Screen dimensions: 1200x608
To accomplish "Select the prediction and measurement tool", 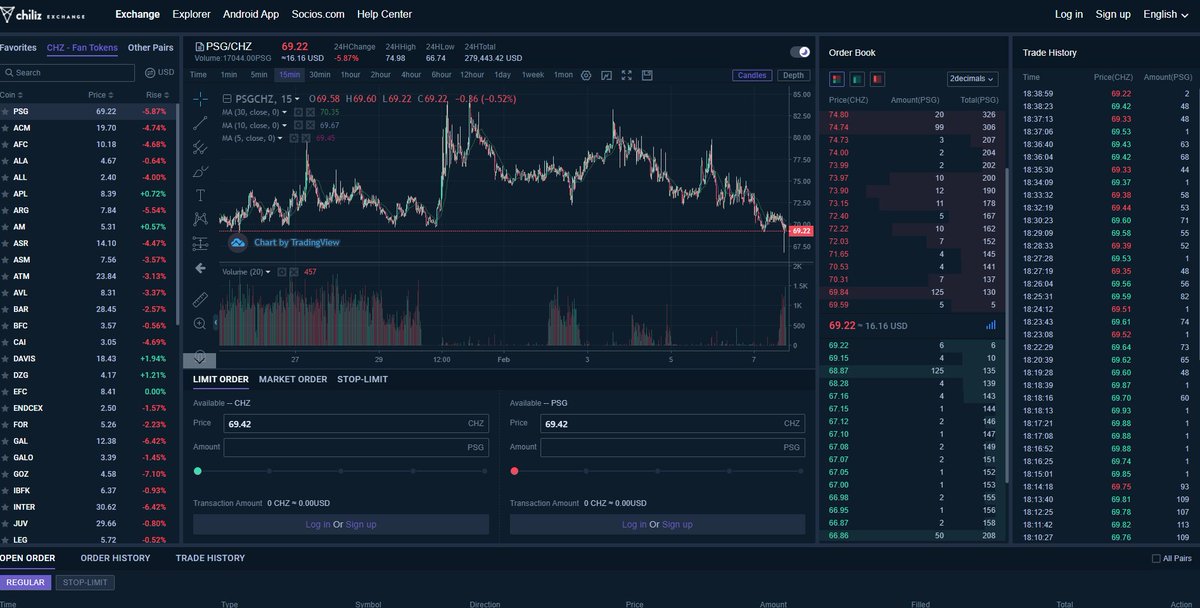I will pyautogui.click(x=200, y=243).
